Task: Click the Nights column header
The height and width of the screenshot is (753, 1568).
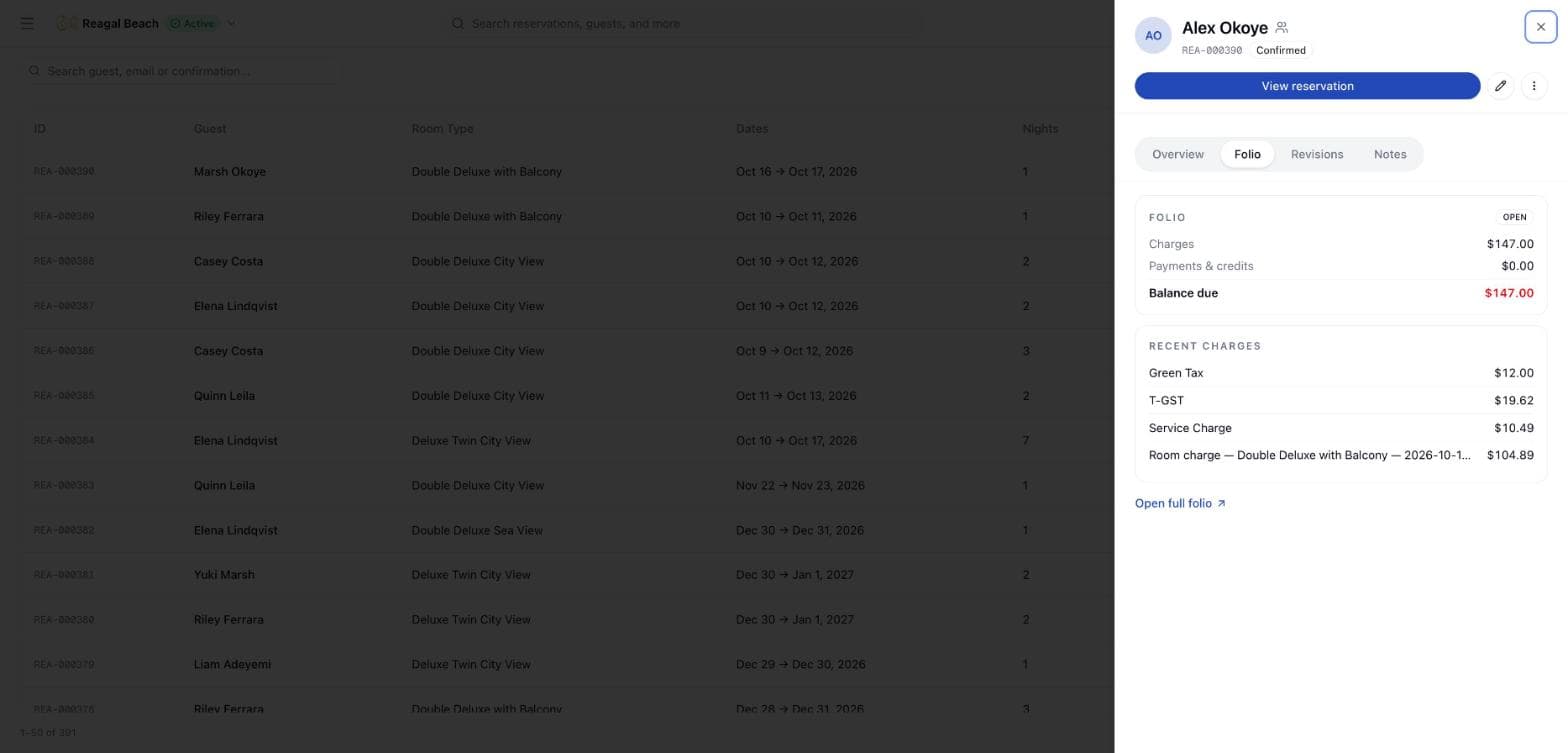Action: click(1040, 129)
